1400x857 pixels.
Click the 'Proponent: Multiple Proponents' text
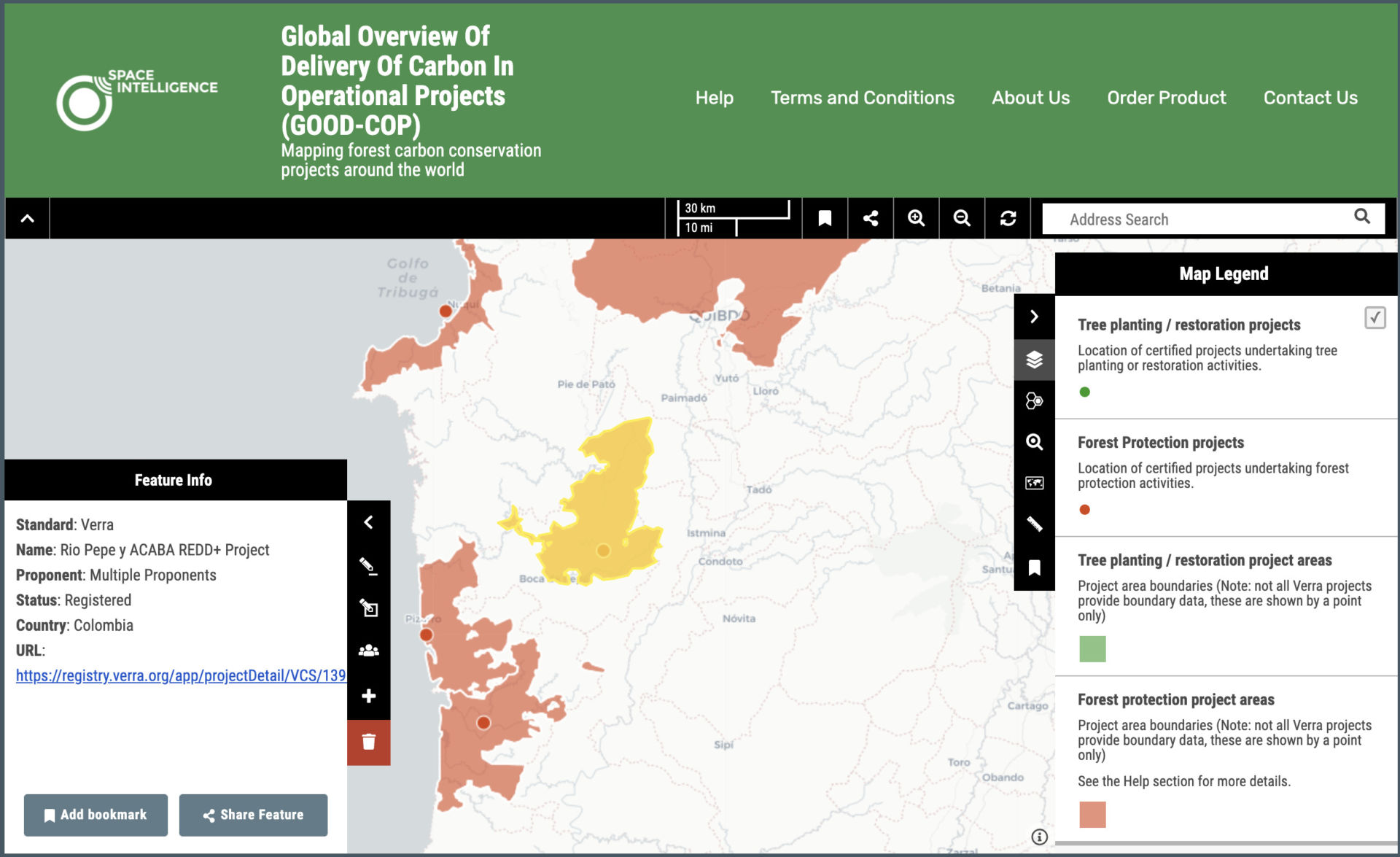pyautogui.click(x=116, y=575)
